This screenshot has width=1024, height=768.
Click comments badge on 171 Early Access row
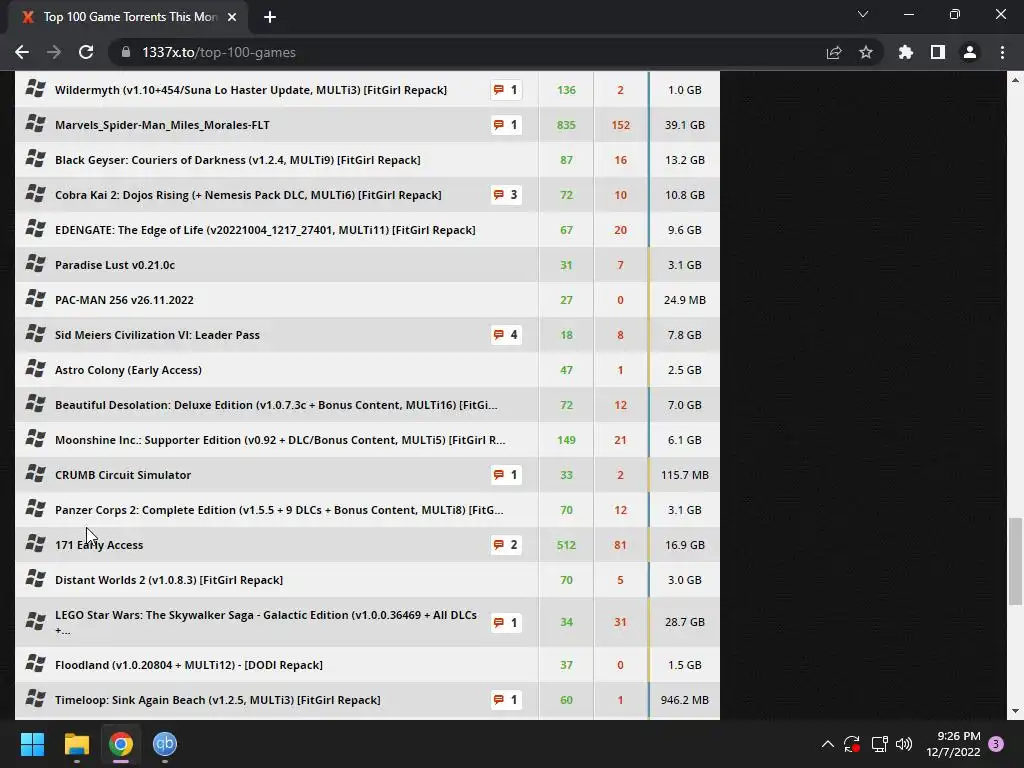pos(506,545)
